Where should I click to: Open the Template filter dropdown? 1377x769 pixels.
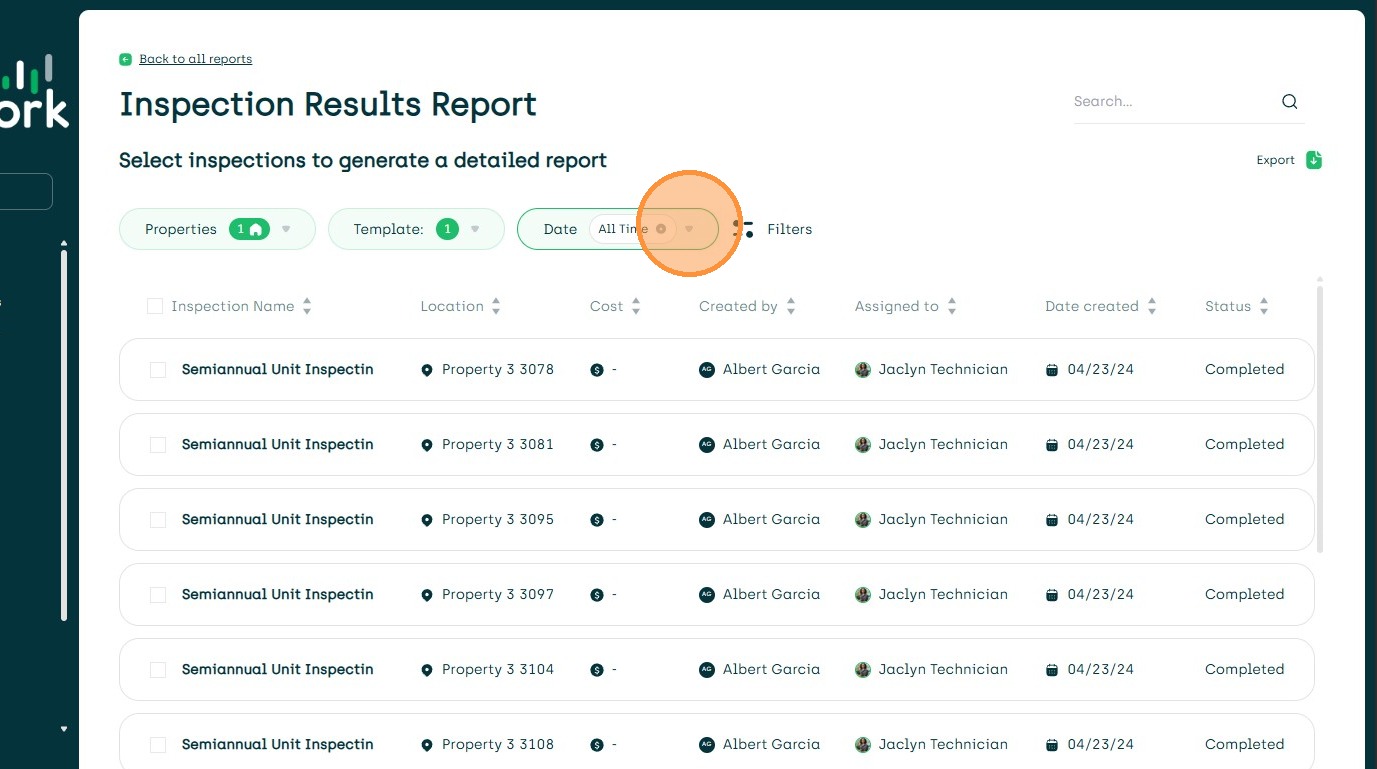[475, 229]
